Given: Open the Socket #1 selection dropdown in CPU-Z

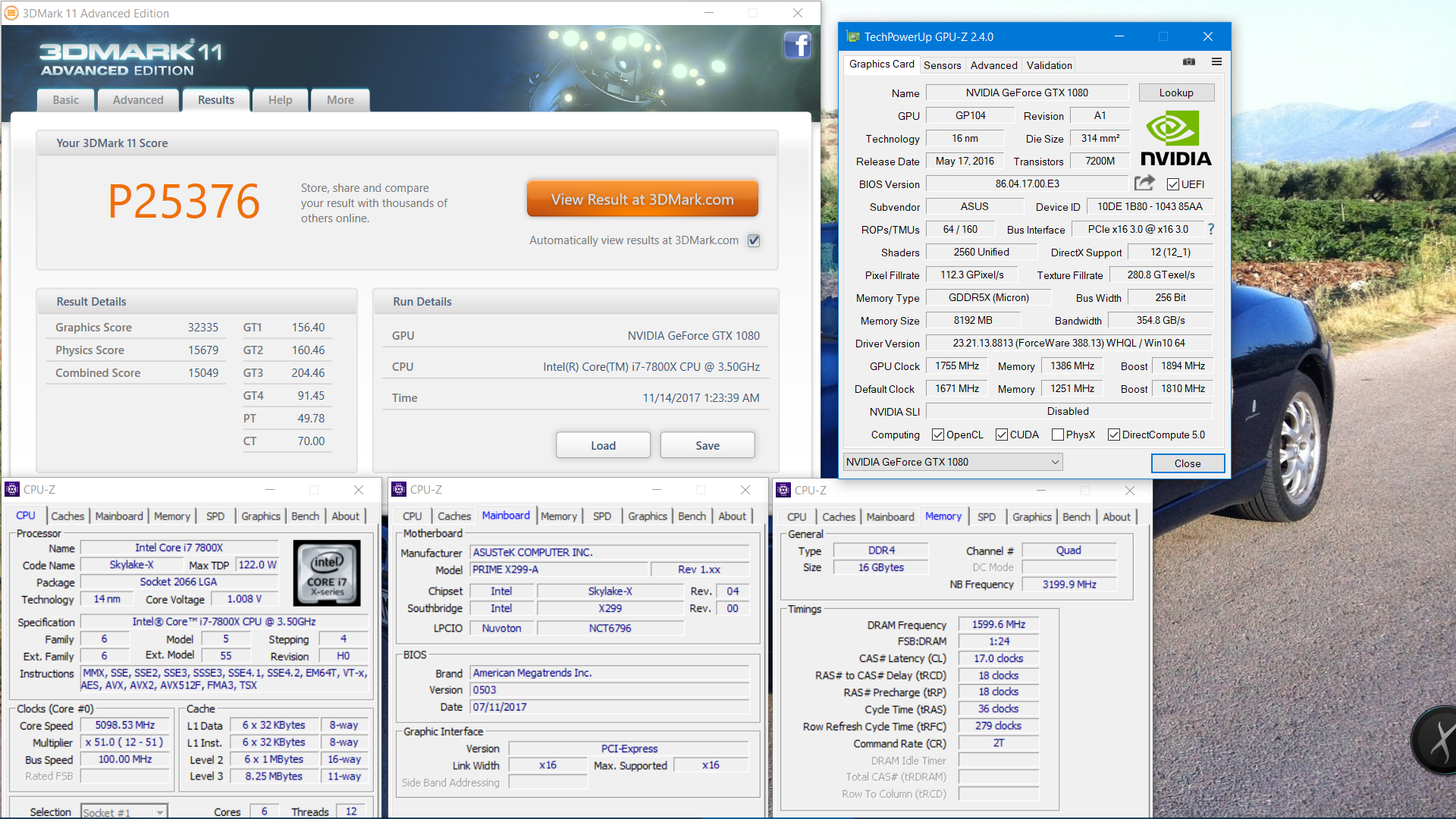Looking at the screenshot, I should click(x=124, y=812).
